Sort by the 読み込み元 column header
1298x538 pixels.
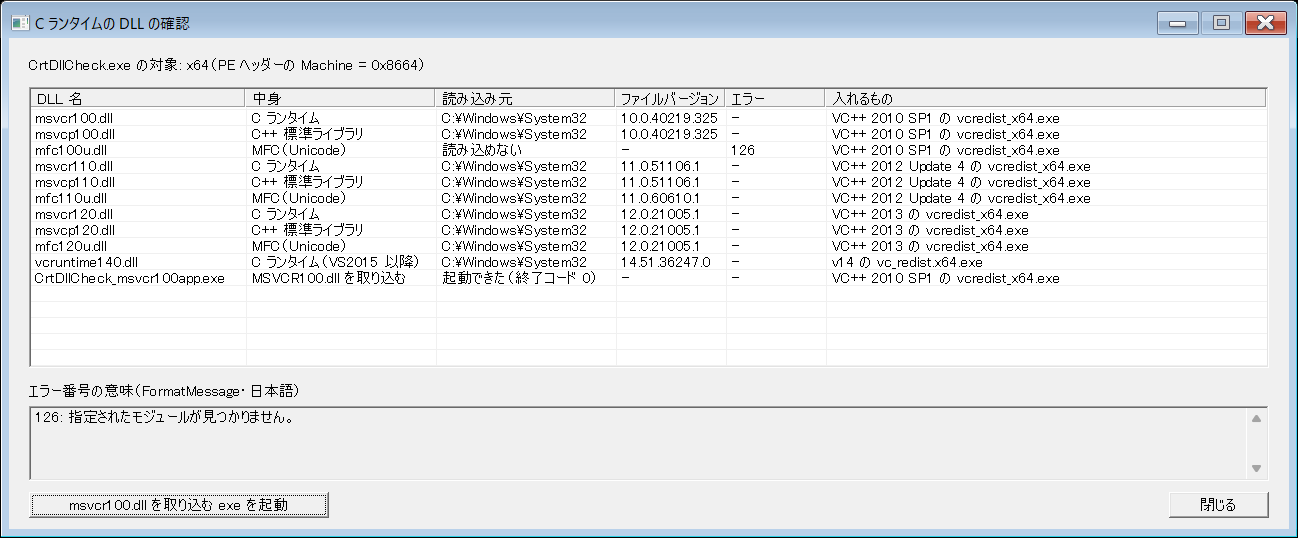(x=525, y=98)
